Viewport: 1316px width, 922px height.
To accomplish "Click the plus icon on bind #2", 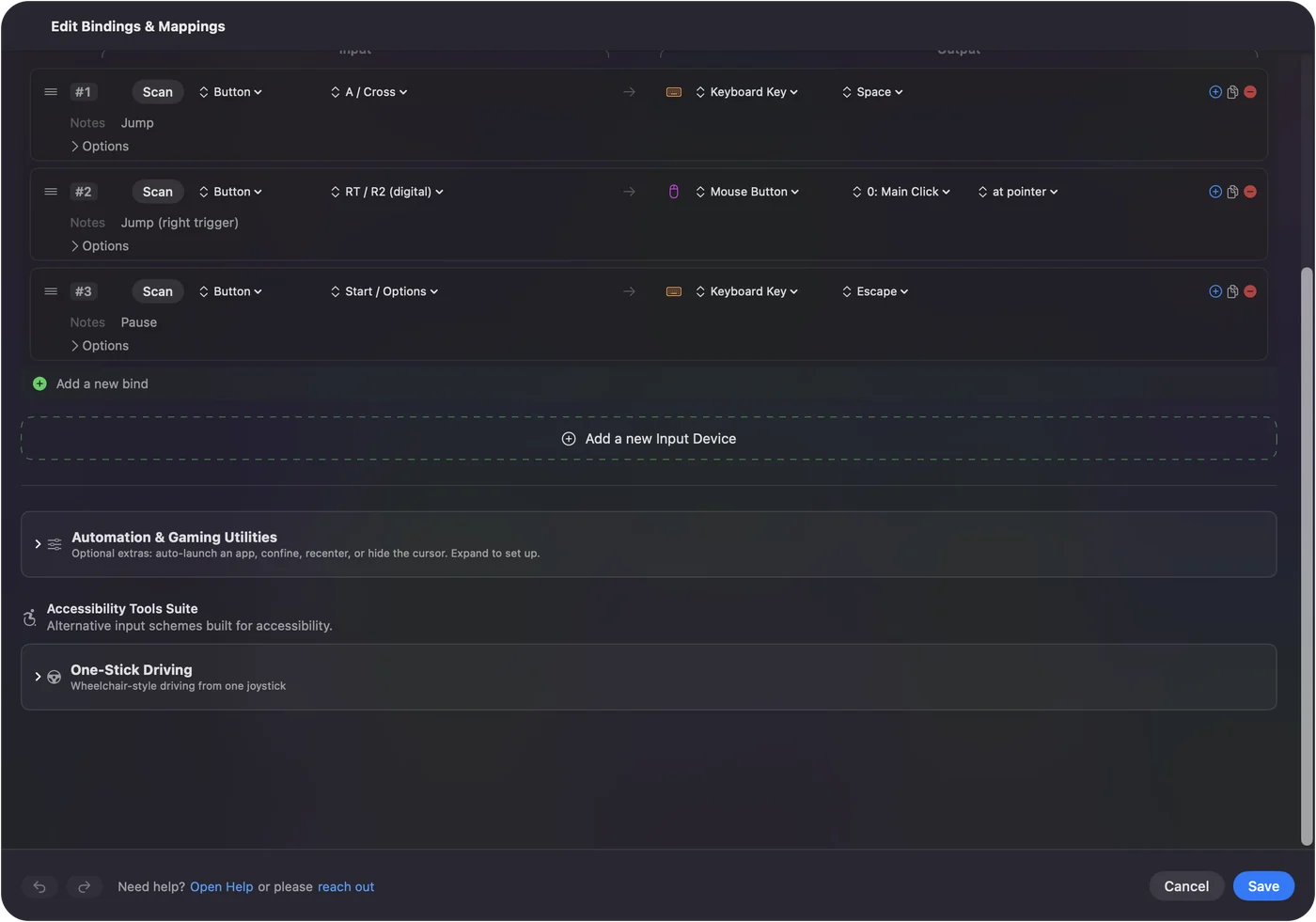I will (1215, 192).
